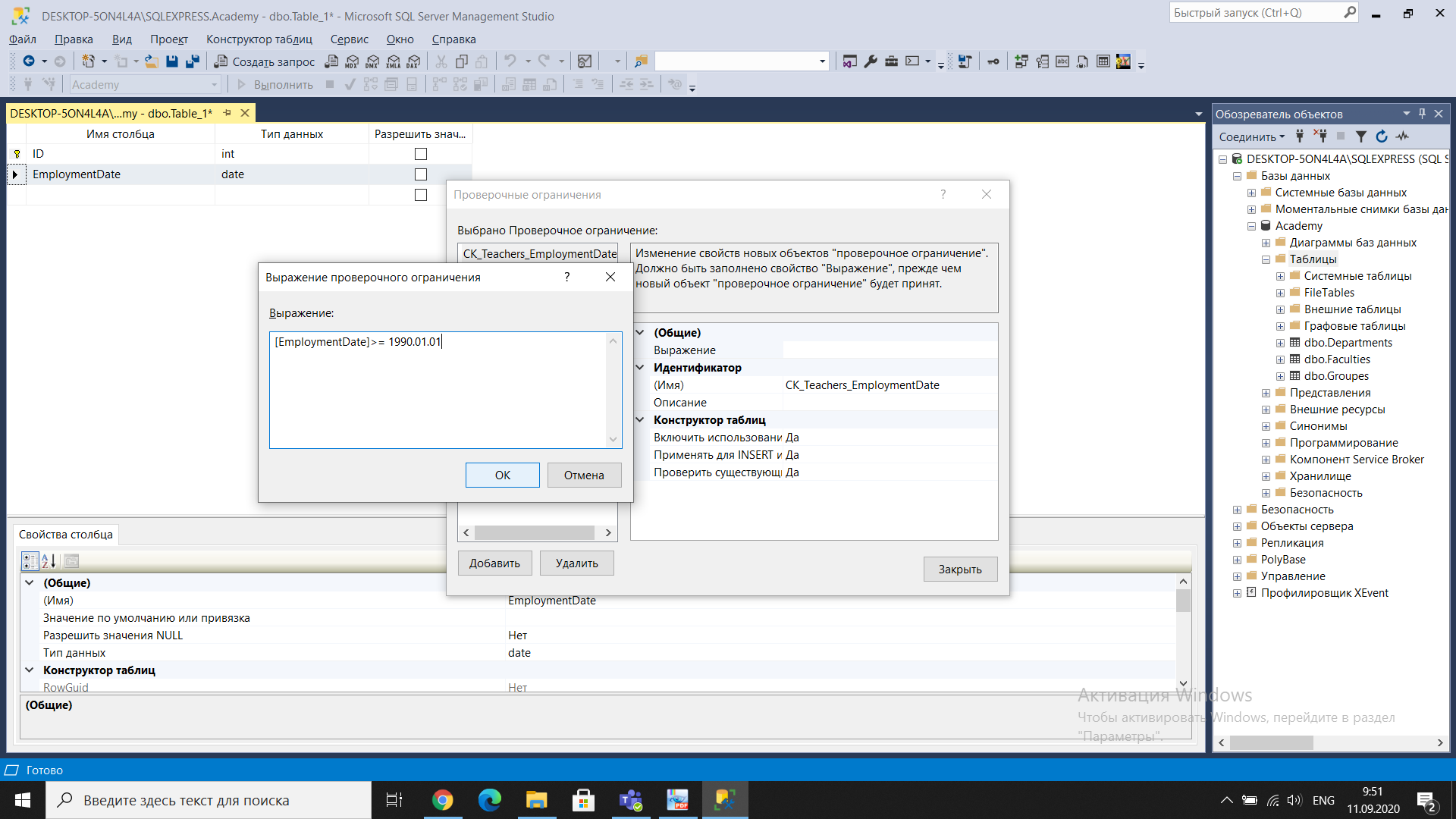Confirm the expression with OK button
1456x819 pixels.
503,475
